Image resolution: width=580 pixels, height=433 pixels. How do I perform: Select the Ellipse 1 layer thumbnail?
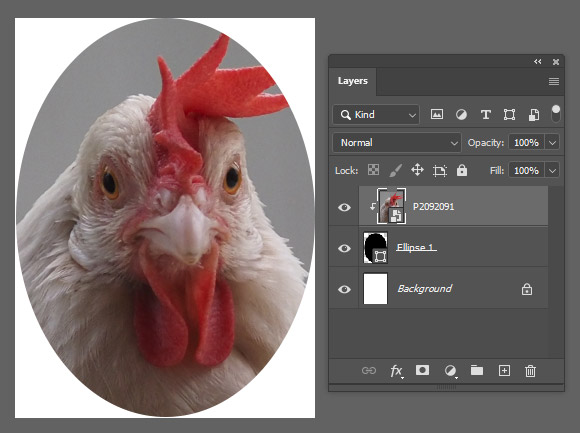pyautogui.click(x=375, y=248)
